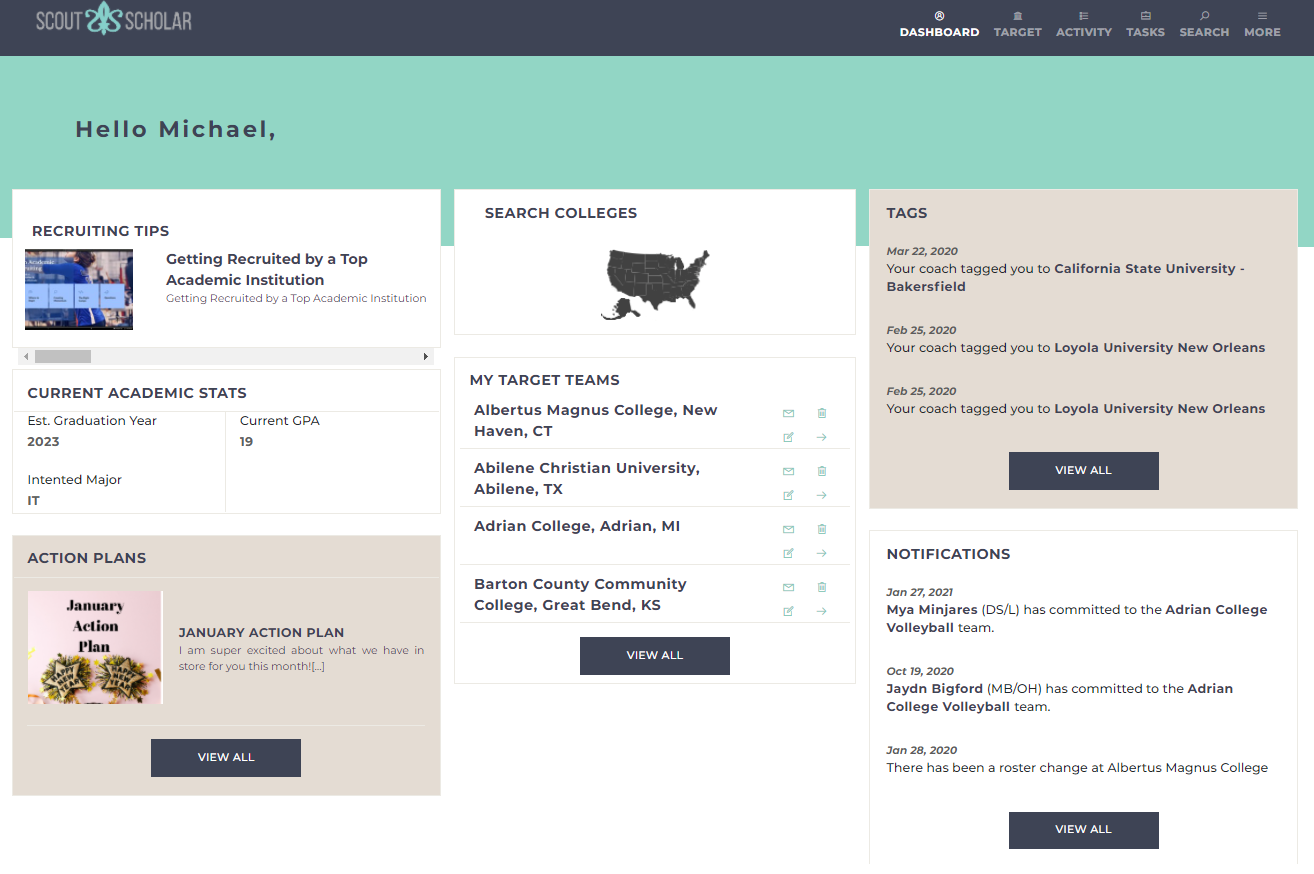Viewport: 1314px width, 874px height.
Task: Delete Adrian College with trash icon
Action: pyautogui.click(x=822, y=529)
